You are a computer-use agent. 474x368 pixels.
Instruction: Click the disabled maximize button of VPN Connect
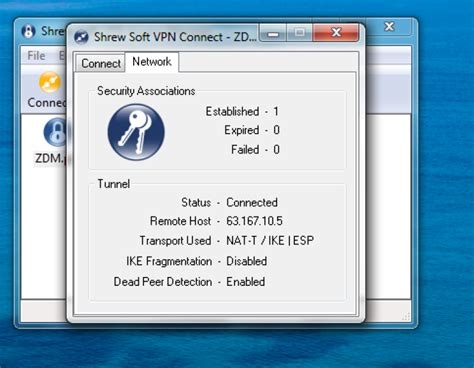coord(299,33)
